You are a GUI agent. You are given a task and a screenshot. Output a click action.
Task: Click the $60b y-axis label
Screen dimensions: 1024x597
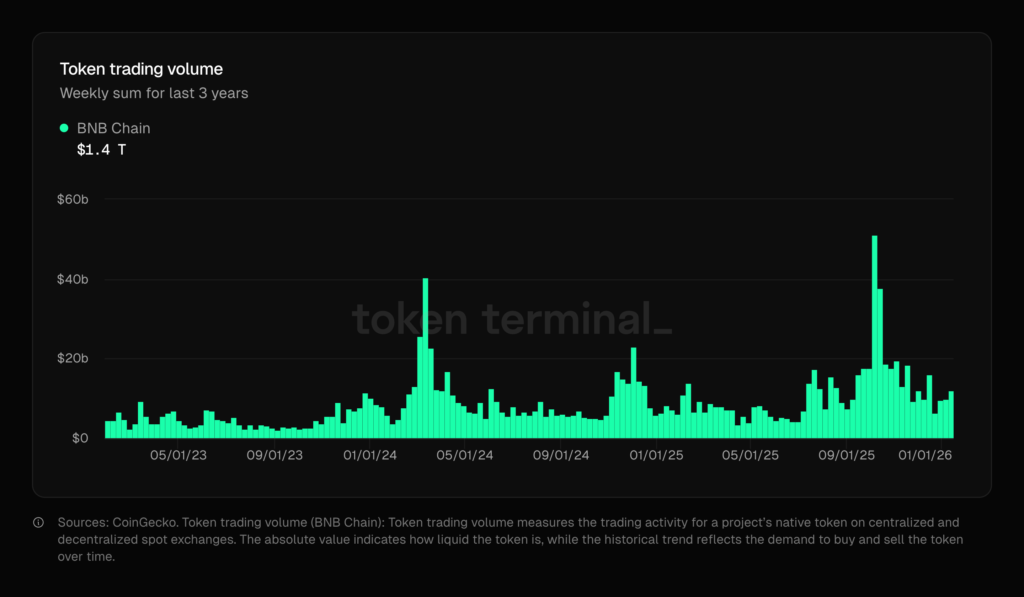(73, 199)
